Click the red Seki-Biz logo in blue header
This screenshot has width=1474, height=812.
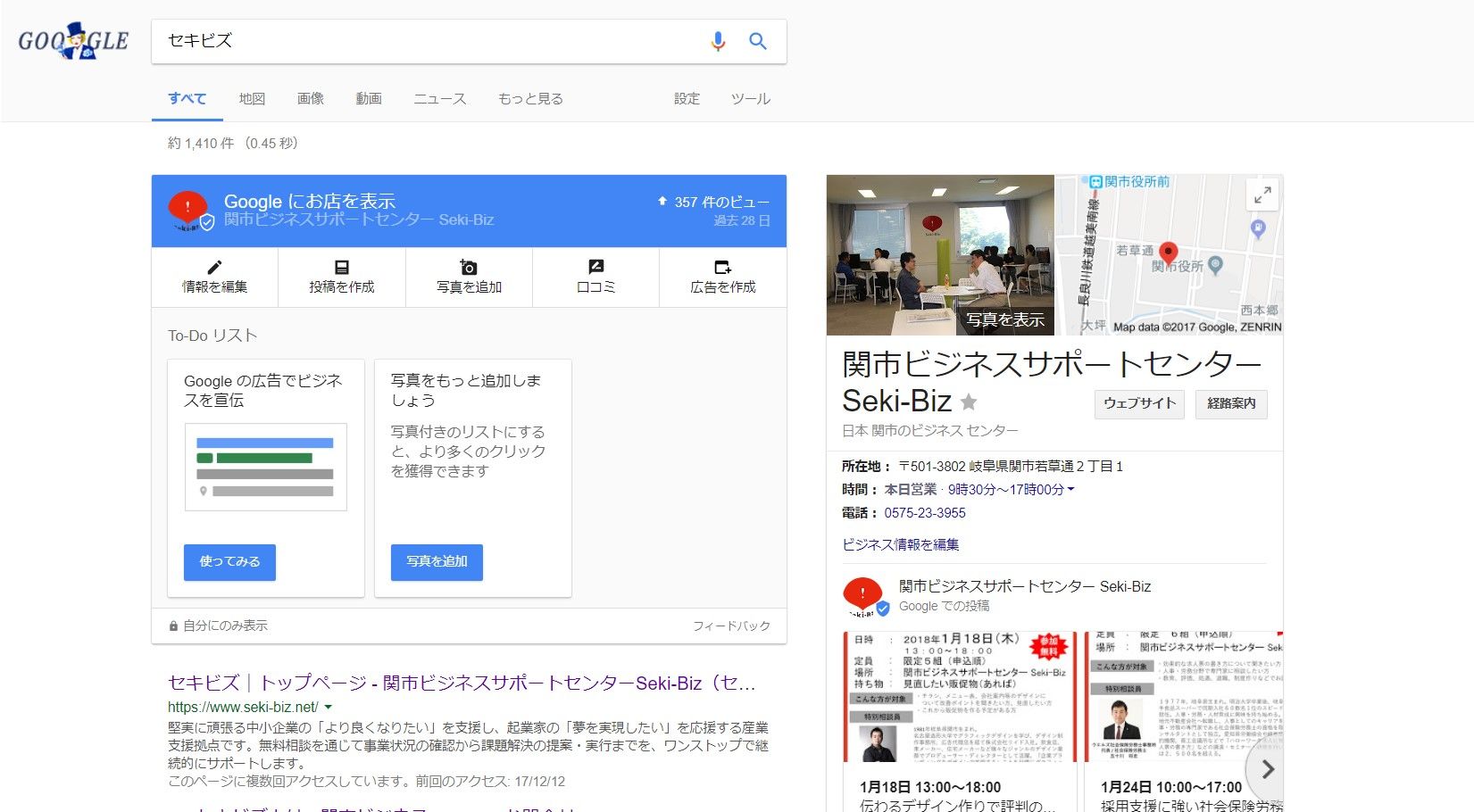(x=189, y=211)
